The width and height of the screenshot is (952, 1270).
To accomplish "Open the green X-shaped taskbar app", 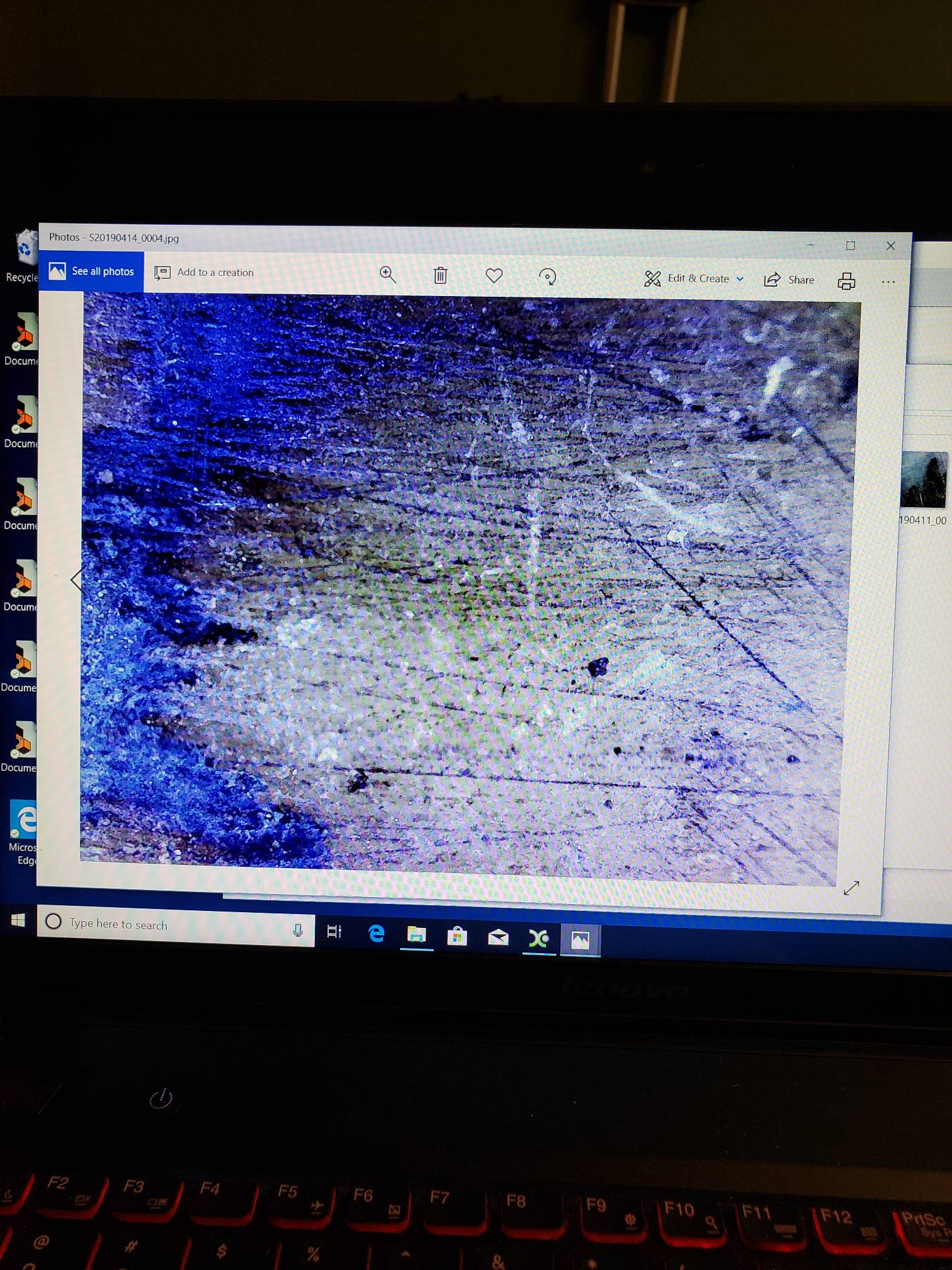I will 539,939.
